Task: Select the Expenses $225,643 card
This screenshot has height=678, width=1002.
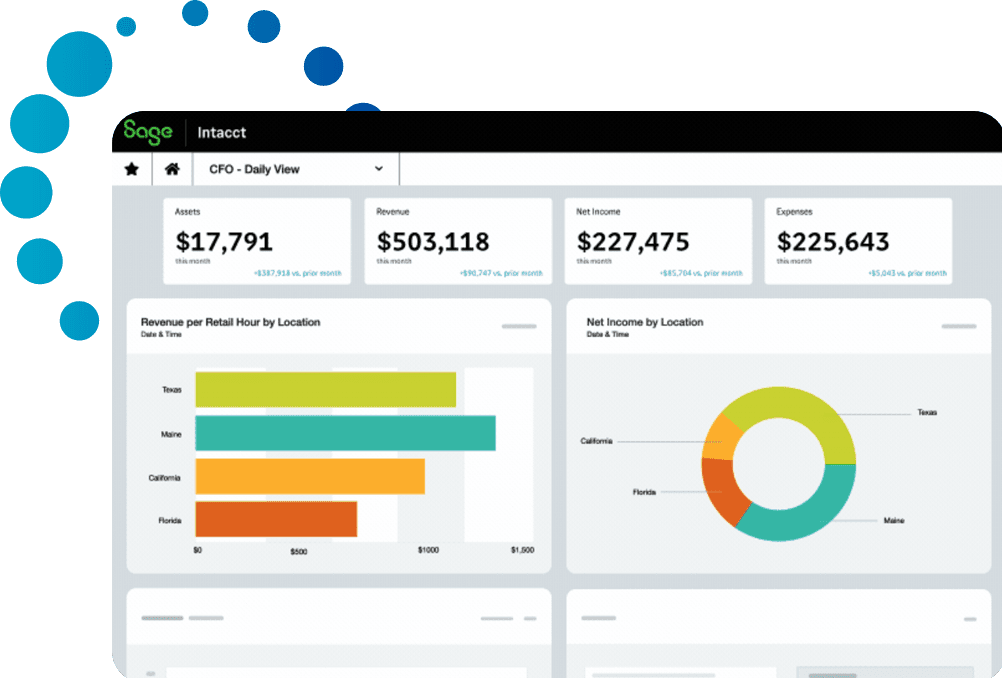Action: (x=858, y=241)
